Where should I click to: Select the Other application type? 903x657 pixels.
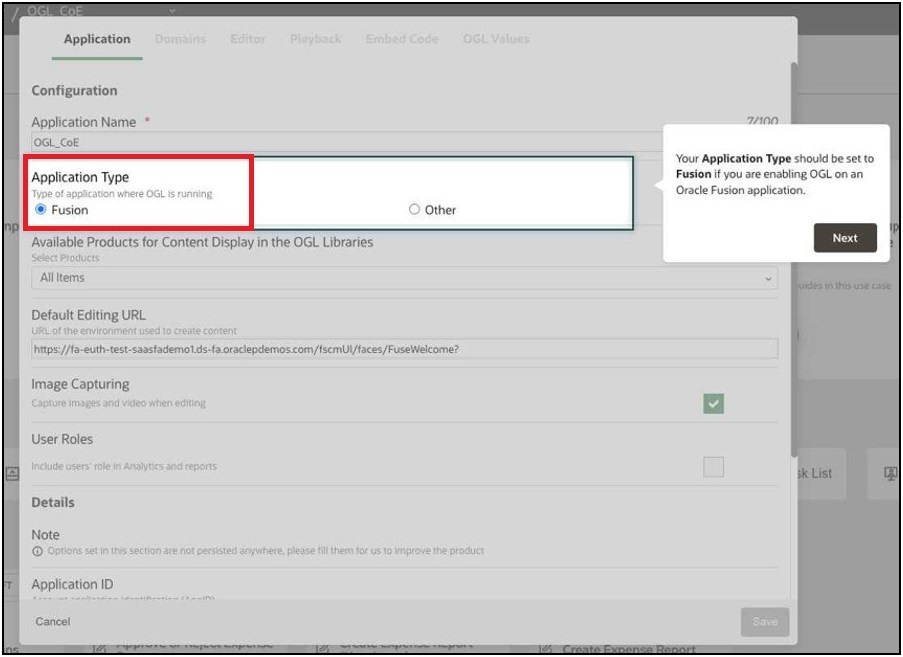point(414,209)
